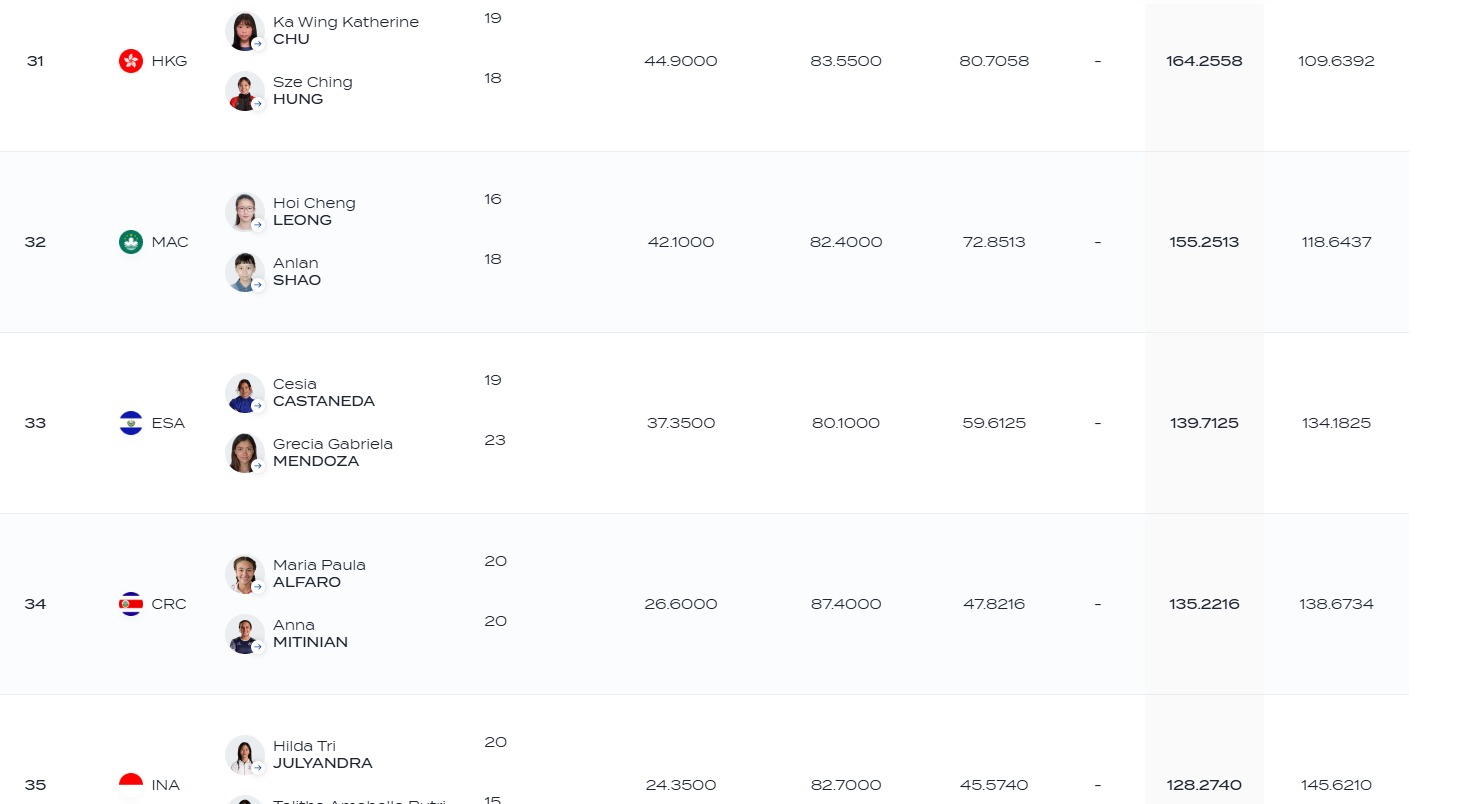Open Ka Wing Katherine Chu's profile arrow
This screenshot has width=1479, height=804.
pos(257,44)
